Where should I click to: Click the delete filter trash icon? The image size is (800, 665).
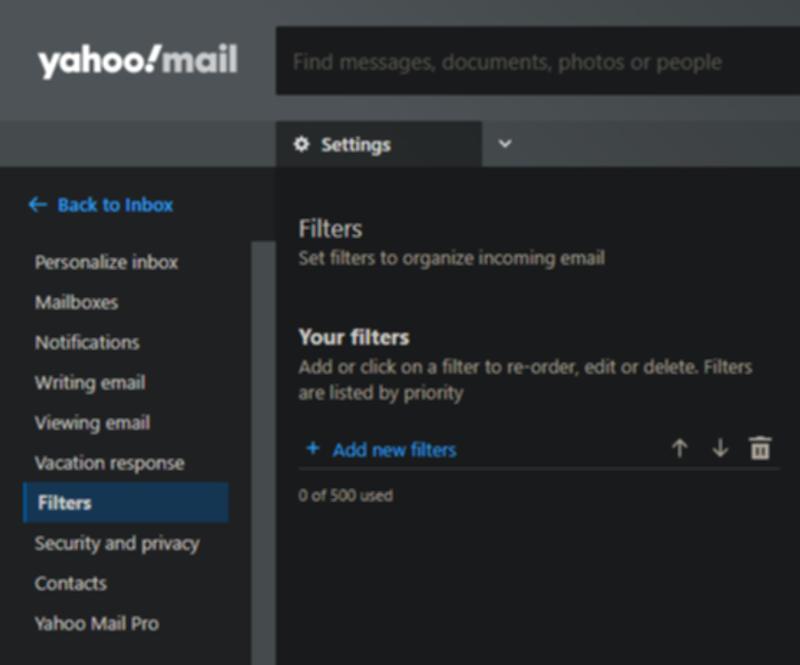tap(760, 449)
